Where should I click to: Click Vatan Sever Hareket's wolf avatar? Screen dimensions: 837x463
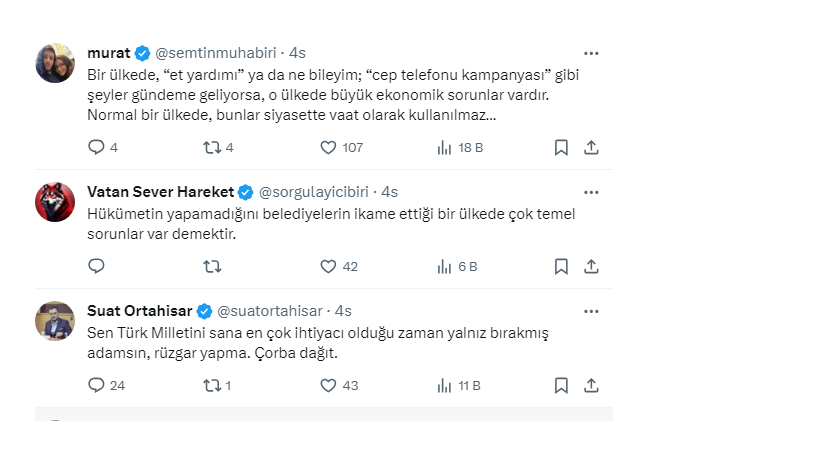(55, 201)
